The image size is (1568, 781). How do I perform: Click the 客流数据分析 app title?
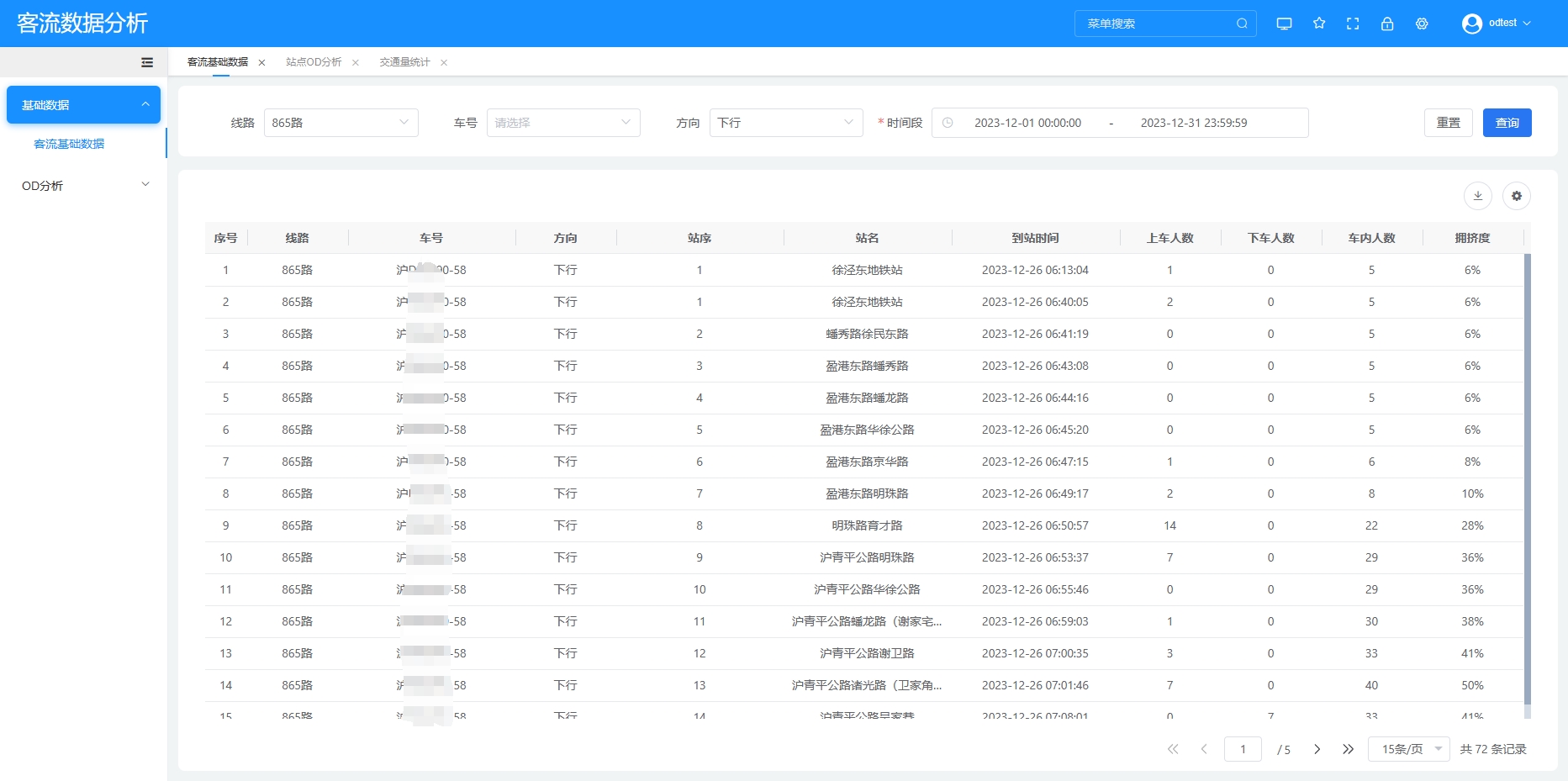[82, 23]
